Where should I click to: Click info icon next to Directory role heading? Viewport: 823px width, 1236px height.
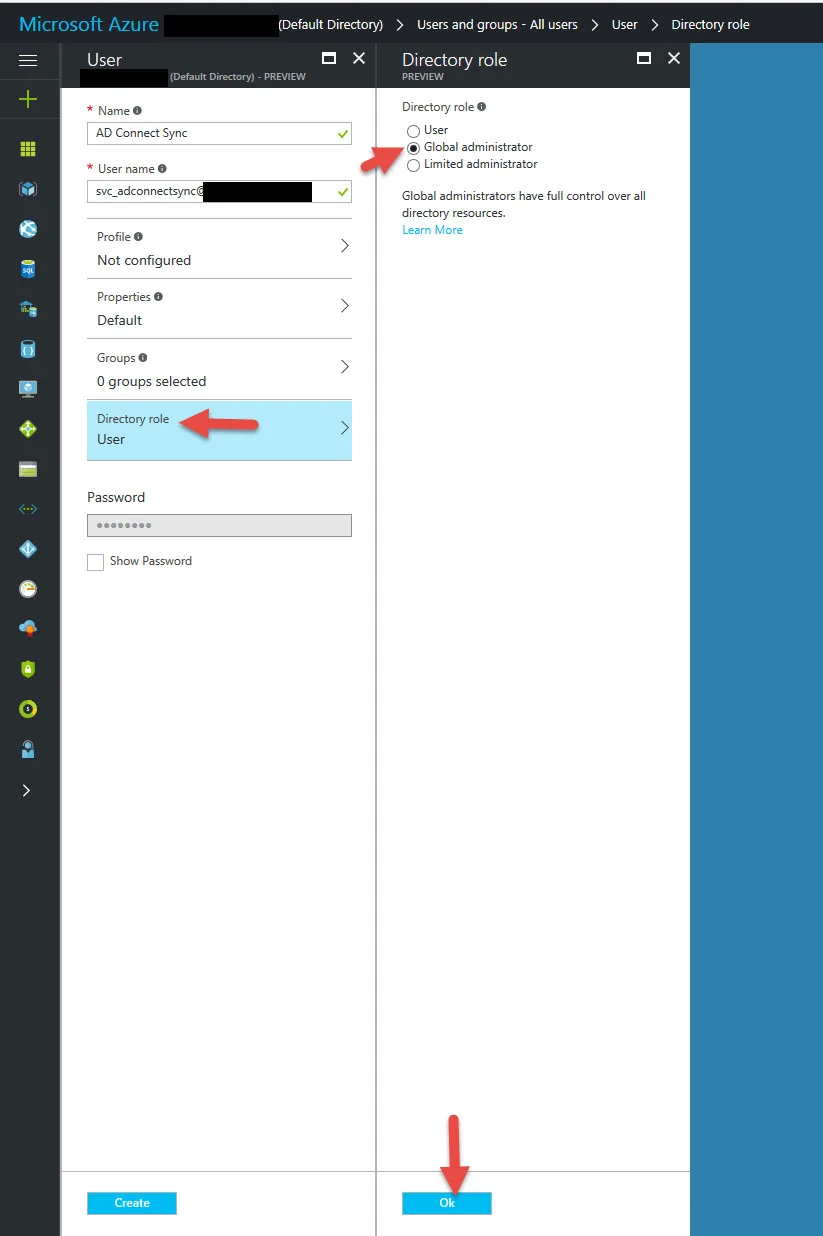tap(482, 107)
